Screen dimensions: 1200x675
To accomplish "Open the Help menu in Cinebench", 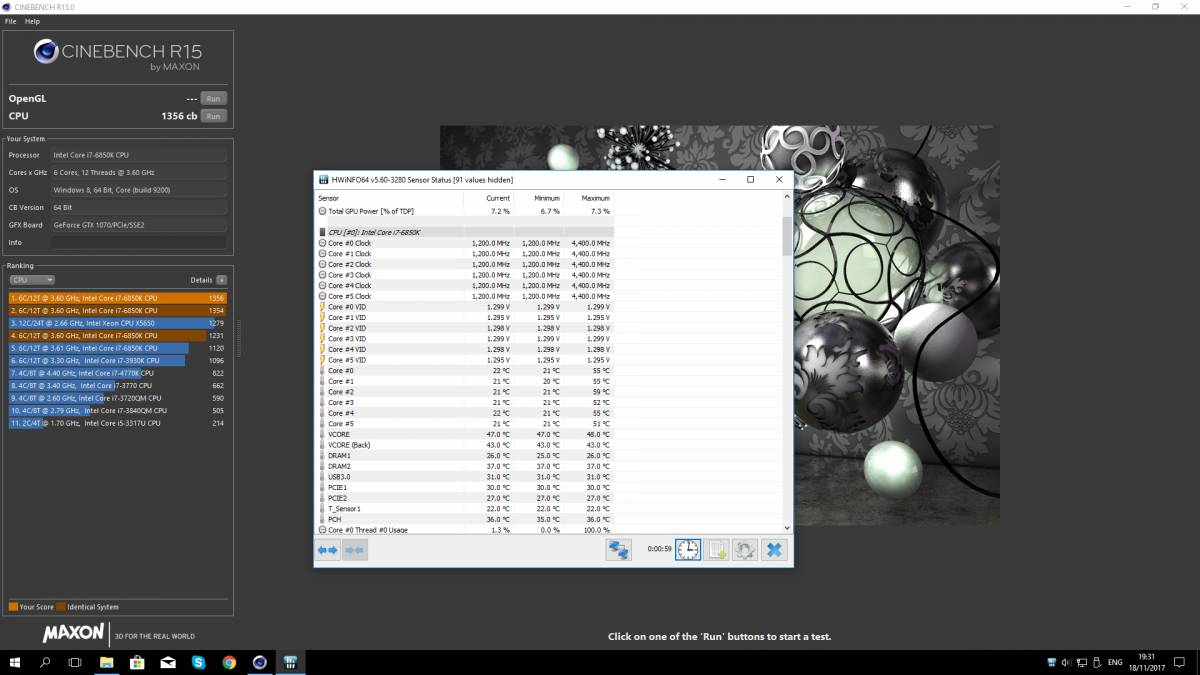I will point(32,21).
